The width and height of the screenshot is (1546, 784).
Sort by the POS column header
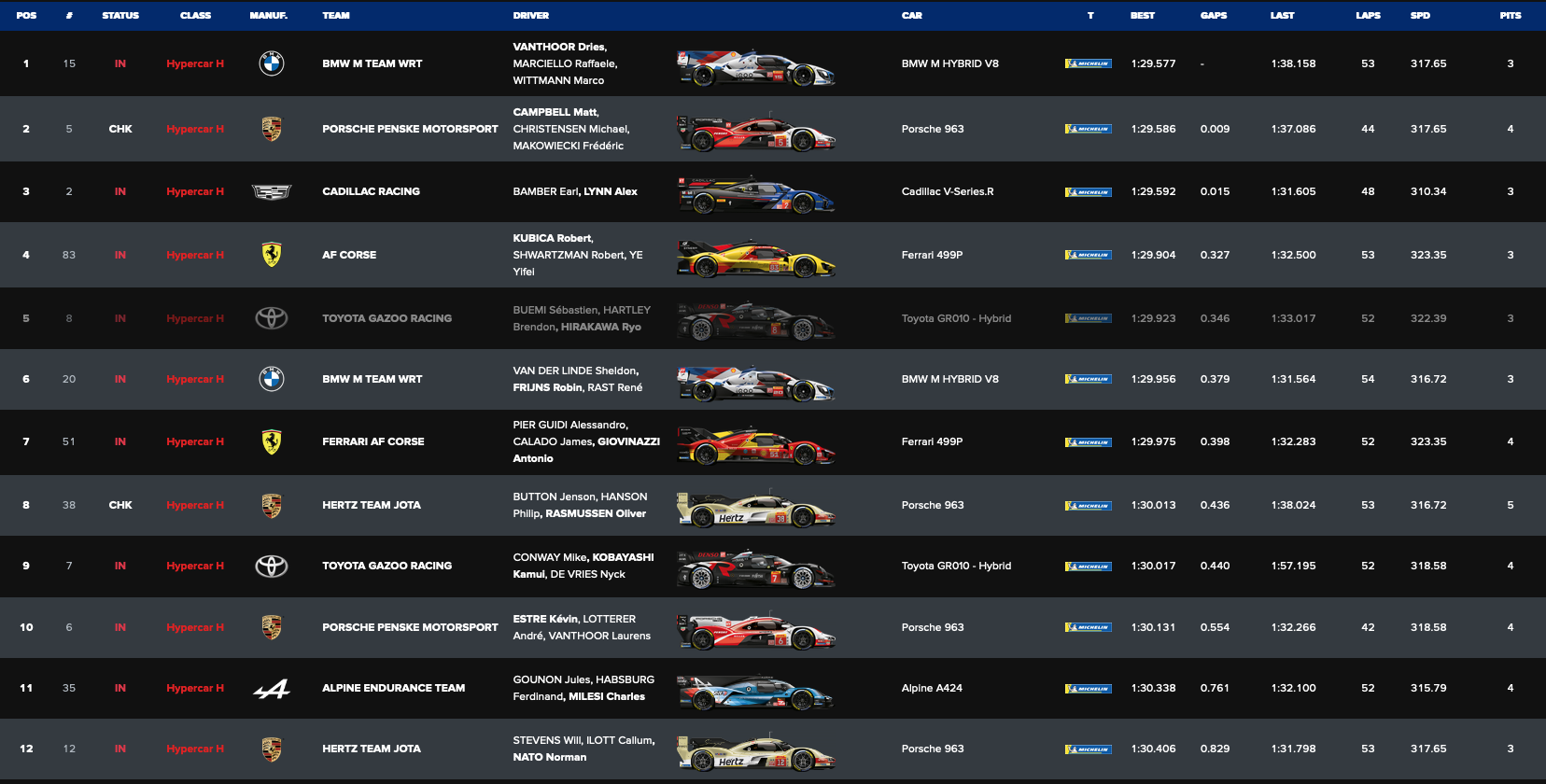(26, 16)
